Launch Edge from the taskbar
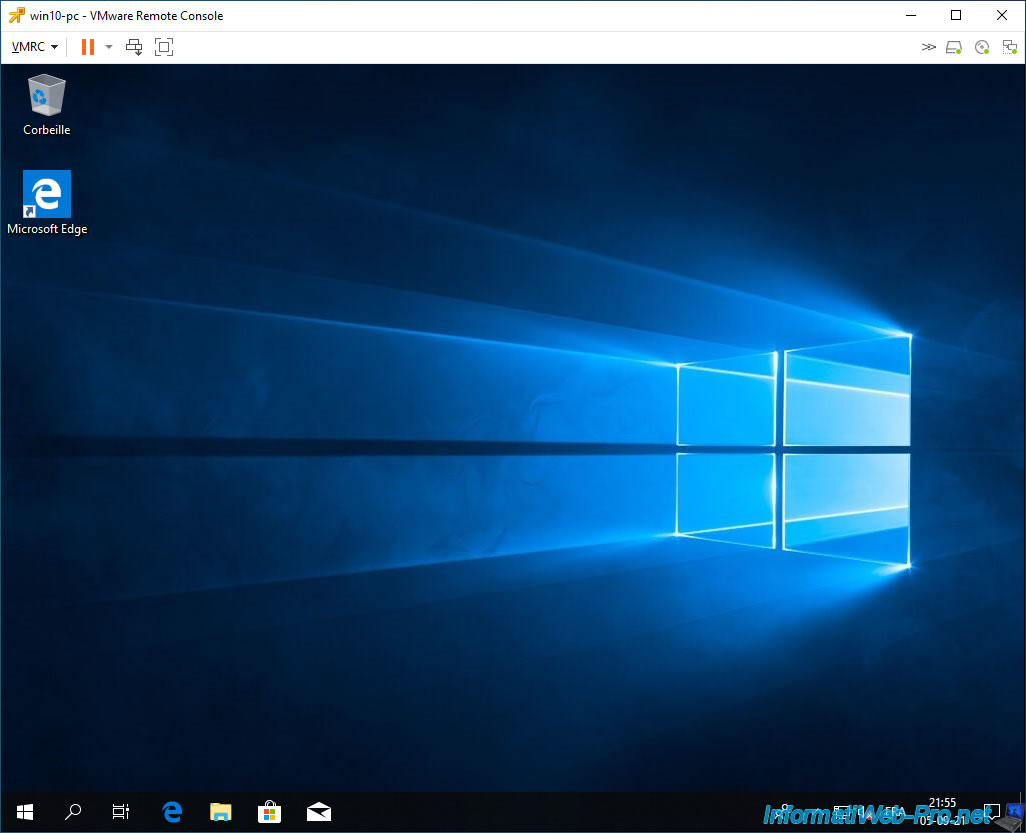Viewport: 1026px width, 833px height. tap(172, 812)
